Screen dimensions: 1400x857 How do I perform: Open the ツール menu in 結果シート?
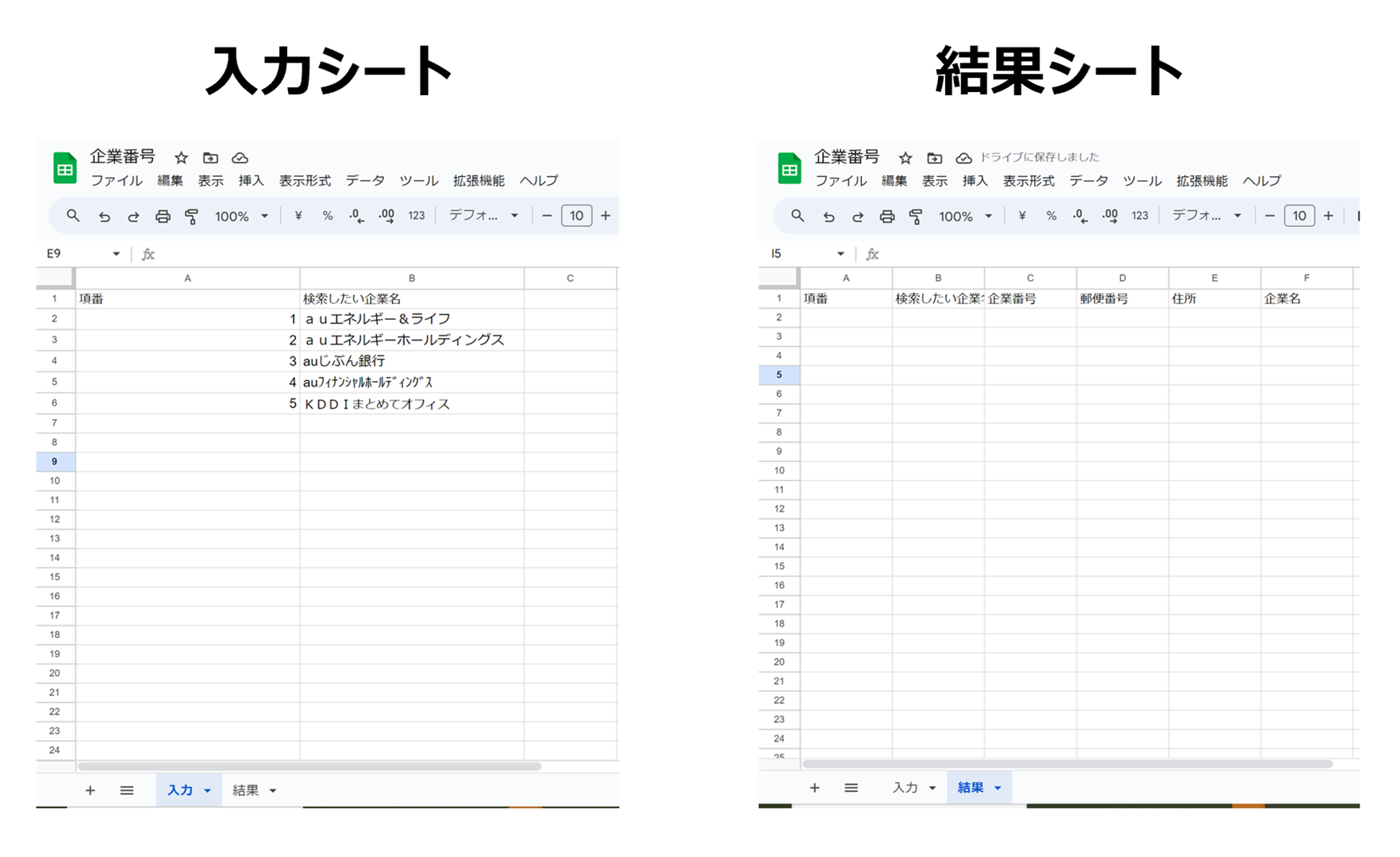pyautogui.click(x=1142, y=181)
